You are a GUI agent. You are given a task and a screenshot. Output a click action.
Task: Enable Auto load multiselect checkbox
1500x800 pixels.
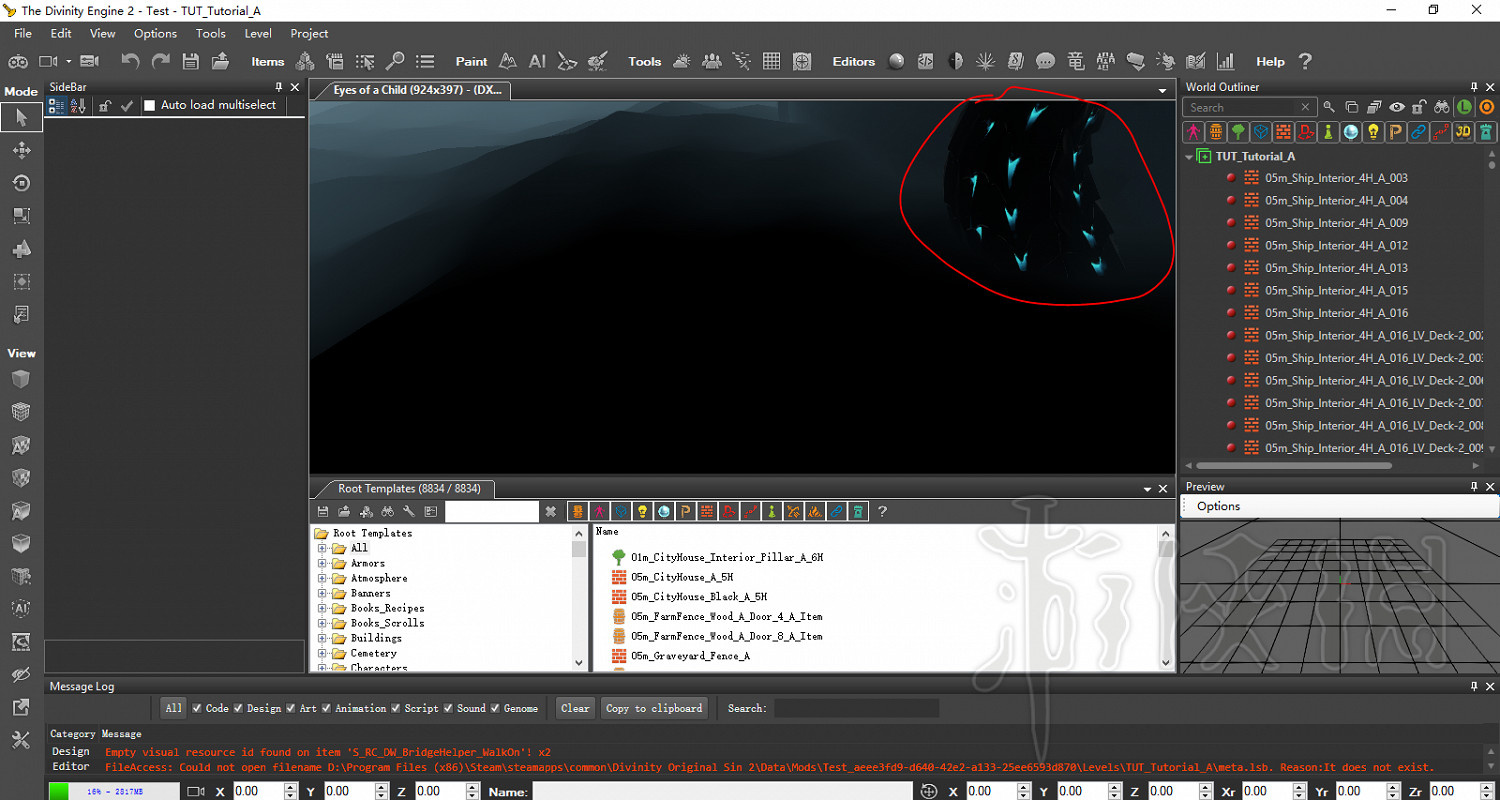click(150, 105)
